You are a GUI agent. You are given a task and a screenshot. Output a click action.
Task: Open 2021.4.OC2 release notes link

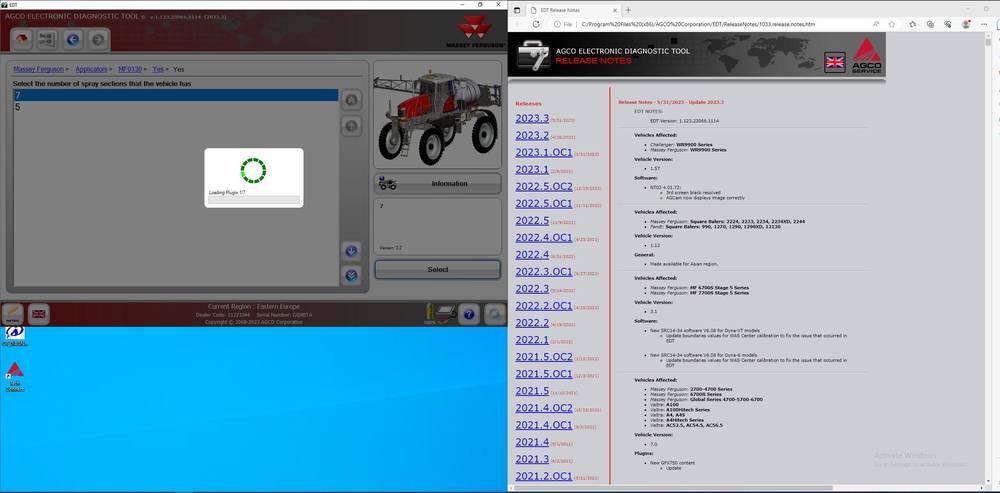click(543, 408)
